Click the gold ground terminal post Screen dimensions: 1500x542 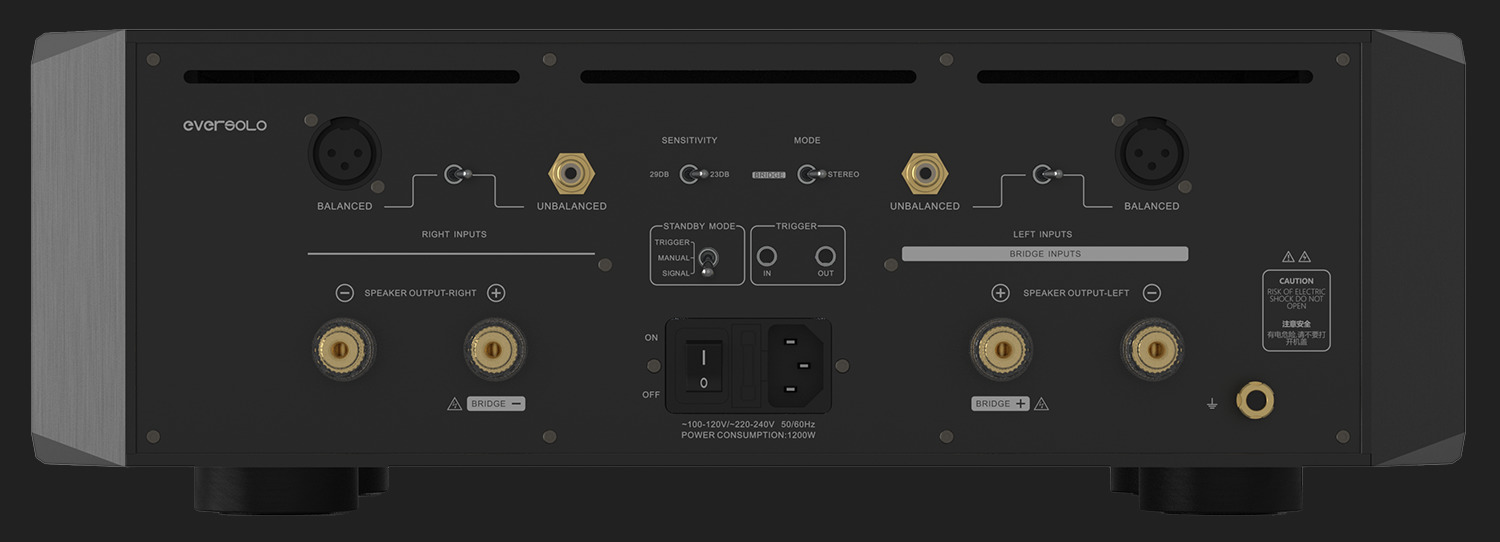(x=1254, y=400)
